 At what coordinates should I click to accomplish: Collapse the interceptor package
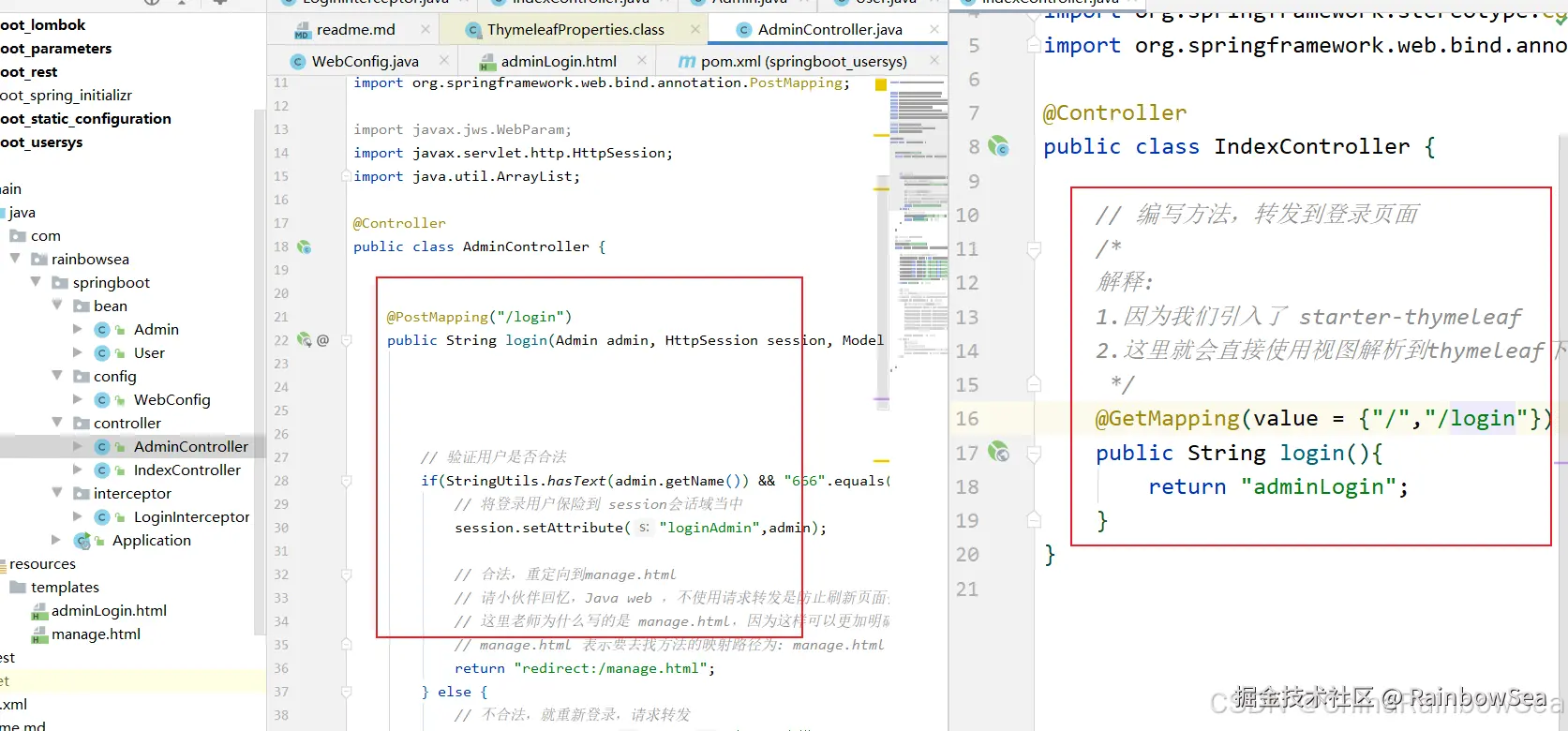tap(57, 492)
